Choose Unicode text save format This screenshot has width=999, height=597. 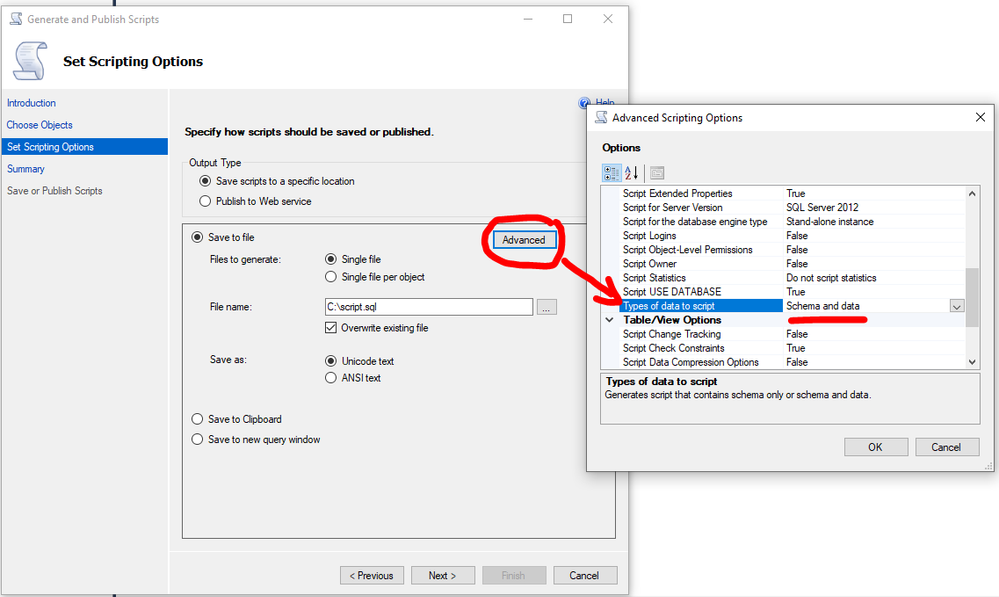(x=331, y=361)
